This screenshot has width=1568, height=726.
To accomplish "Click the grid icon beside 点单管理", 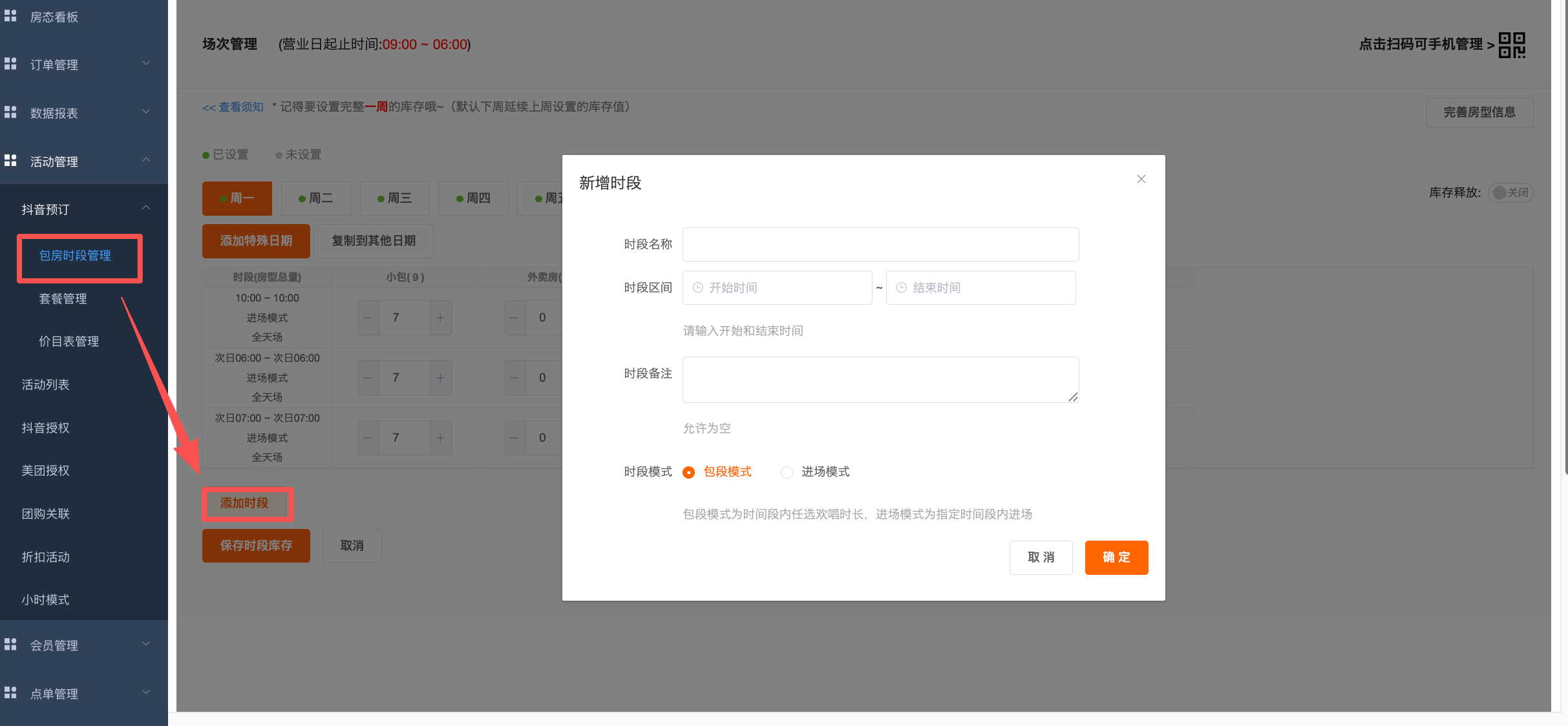I will (10, 692).
